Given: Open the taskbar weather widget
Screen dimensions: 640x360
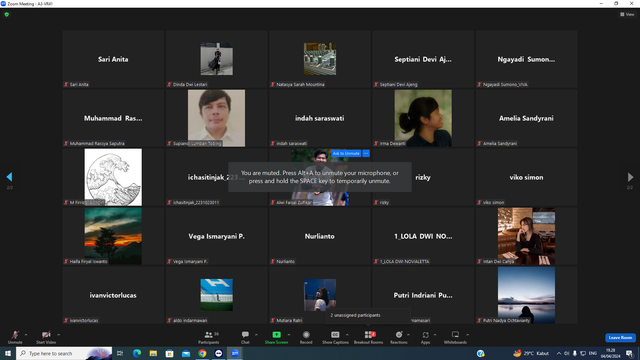Looking at the screenshot, I should click(x=531, y=353).
